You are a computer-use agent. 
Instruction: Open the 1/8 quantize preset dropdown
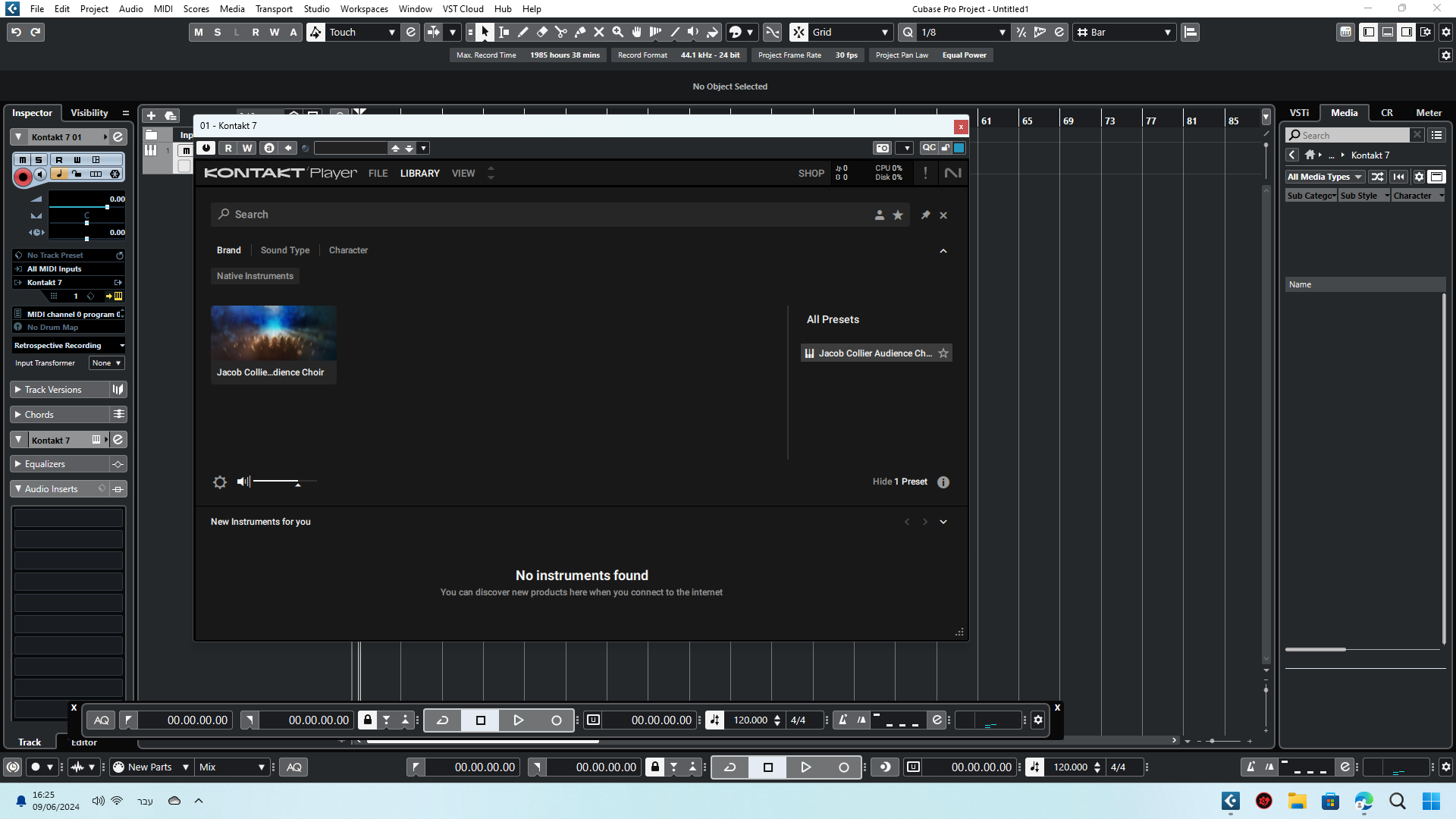(963, 32)
